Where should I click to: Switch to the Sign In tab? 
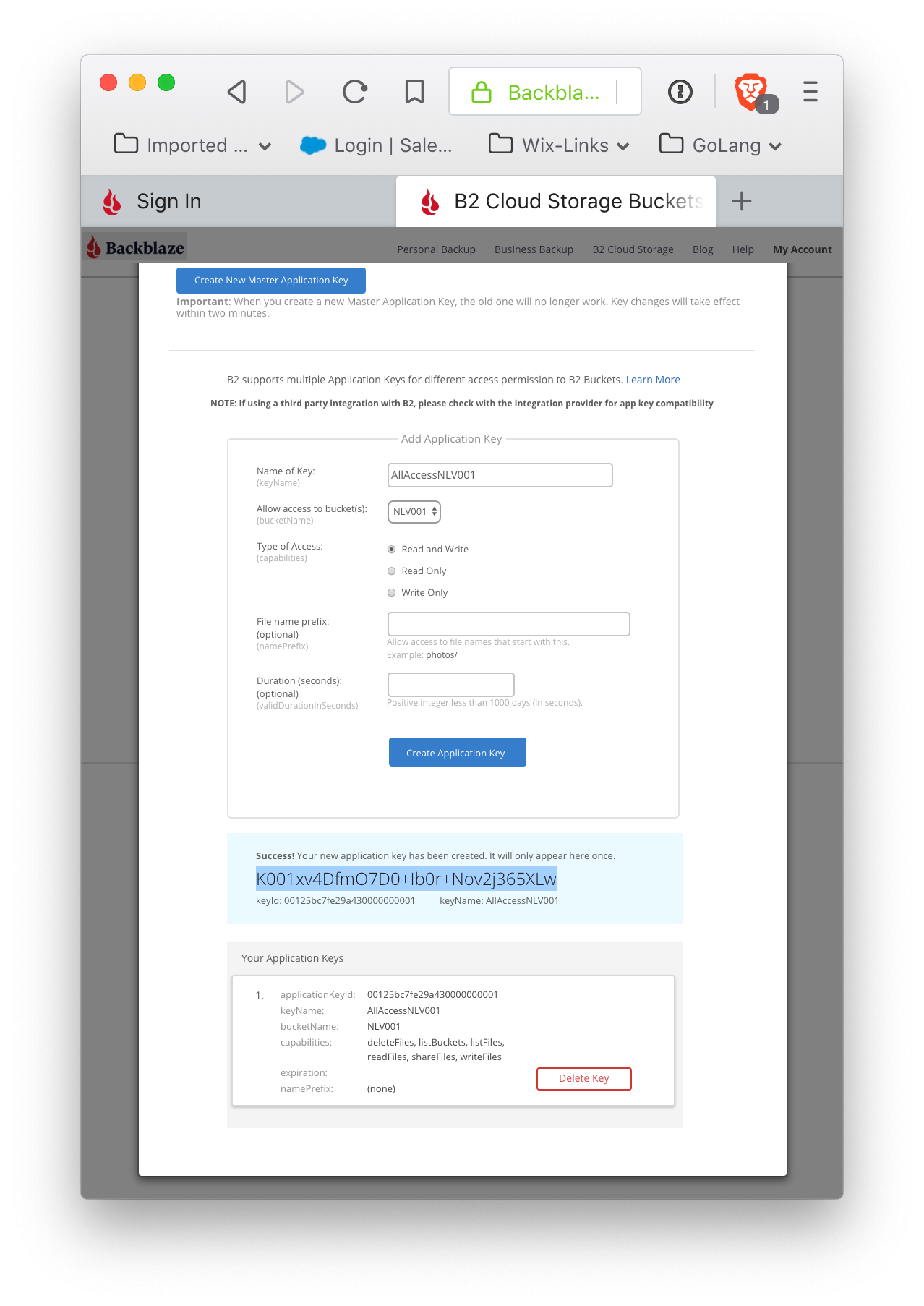pos(239,202)
